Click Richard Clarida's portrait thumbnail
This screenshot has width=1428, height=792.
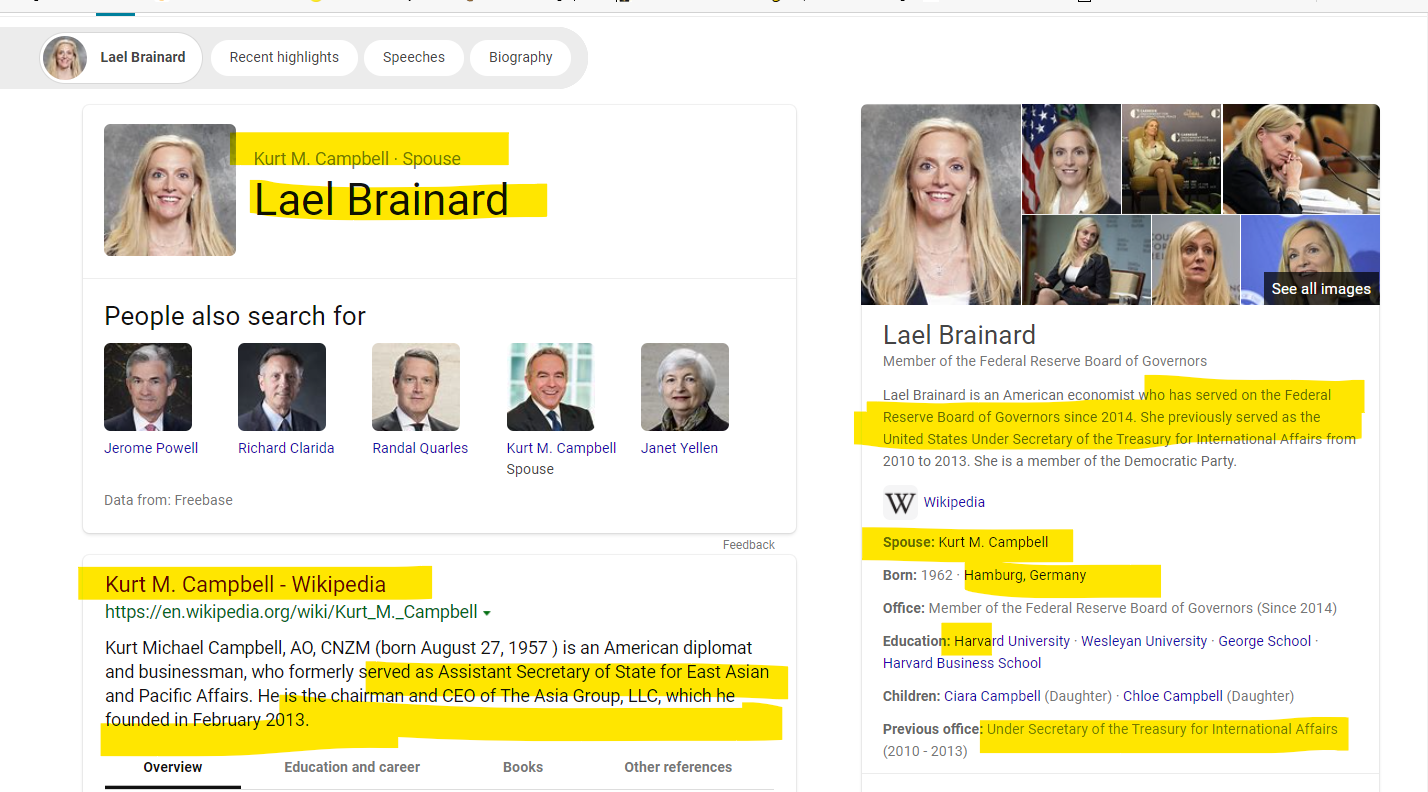(282, 387)
